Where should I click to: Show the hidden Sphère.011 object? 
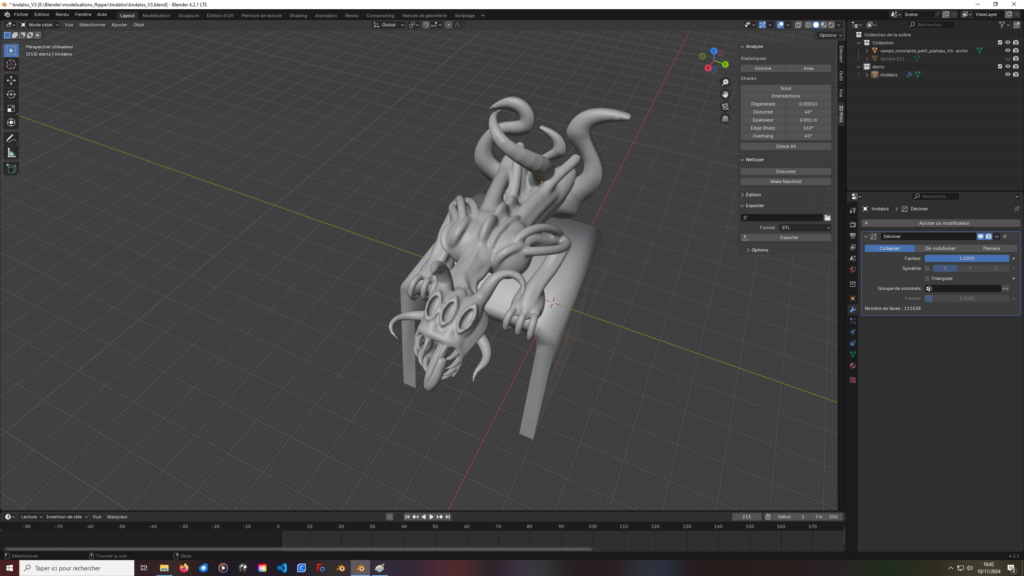click(x=1008, y=59)
